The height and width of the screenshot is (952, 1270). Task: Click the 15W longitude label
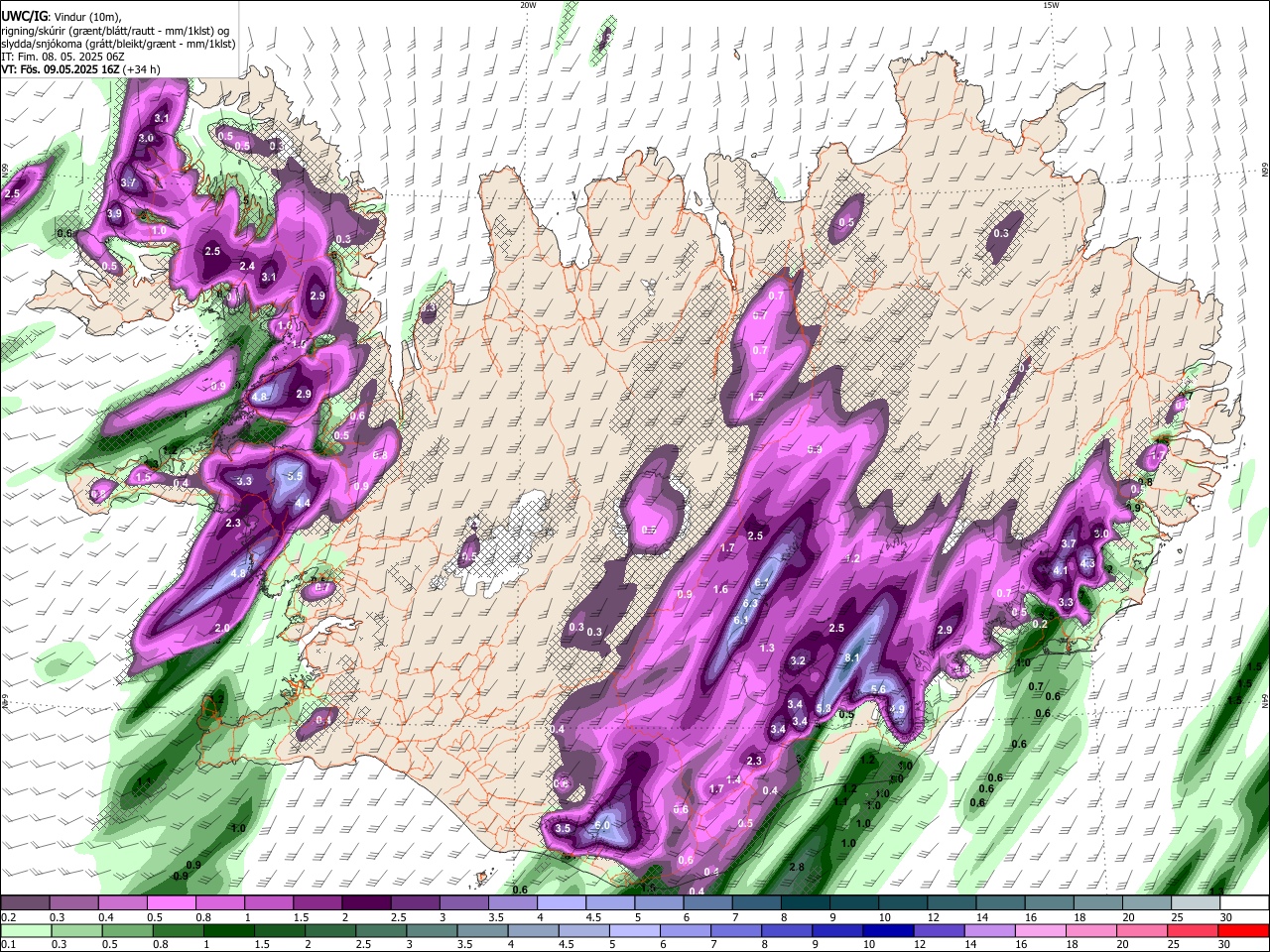tap(1051, 5)
